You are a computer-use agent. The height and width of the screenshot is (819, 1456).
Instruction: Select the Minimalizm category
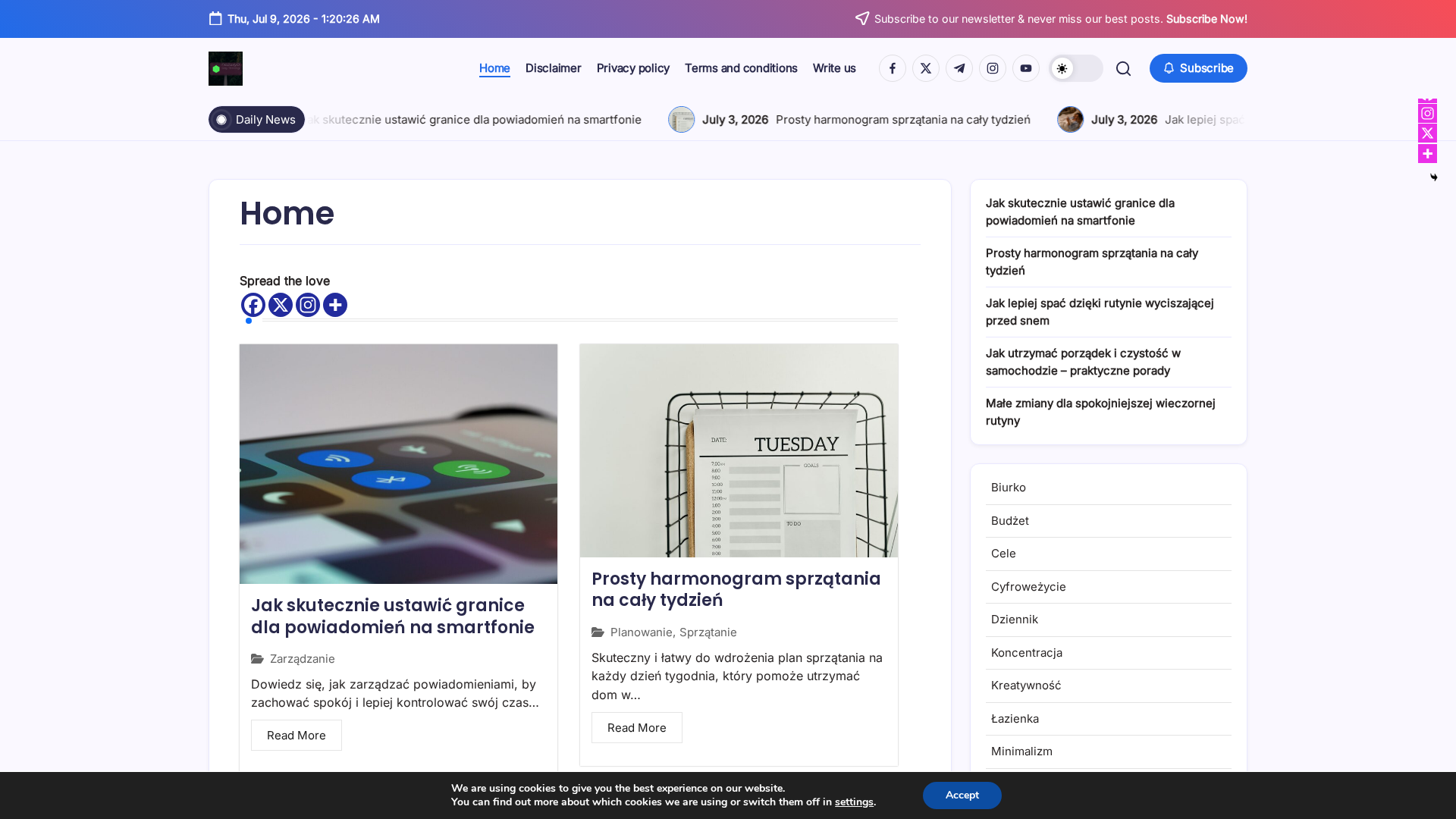click(x=1021, y=752)
